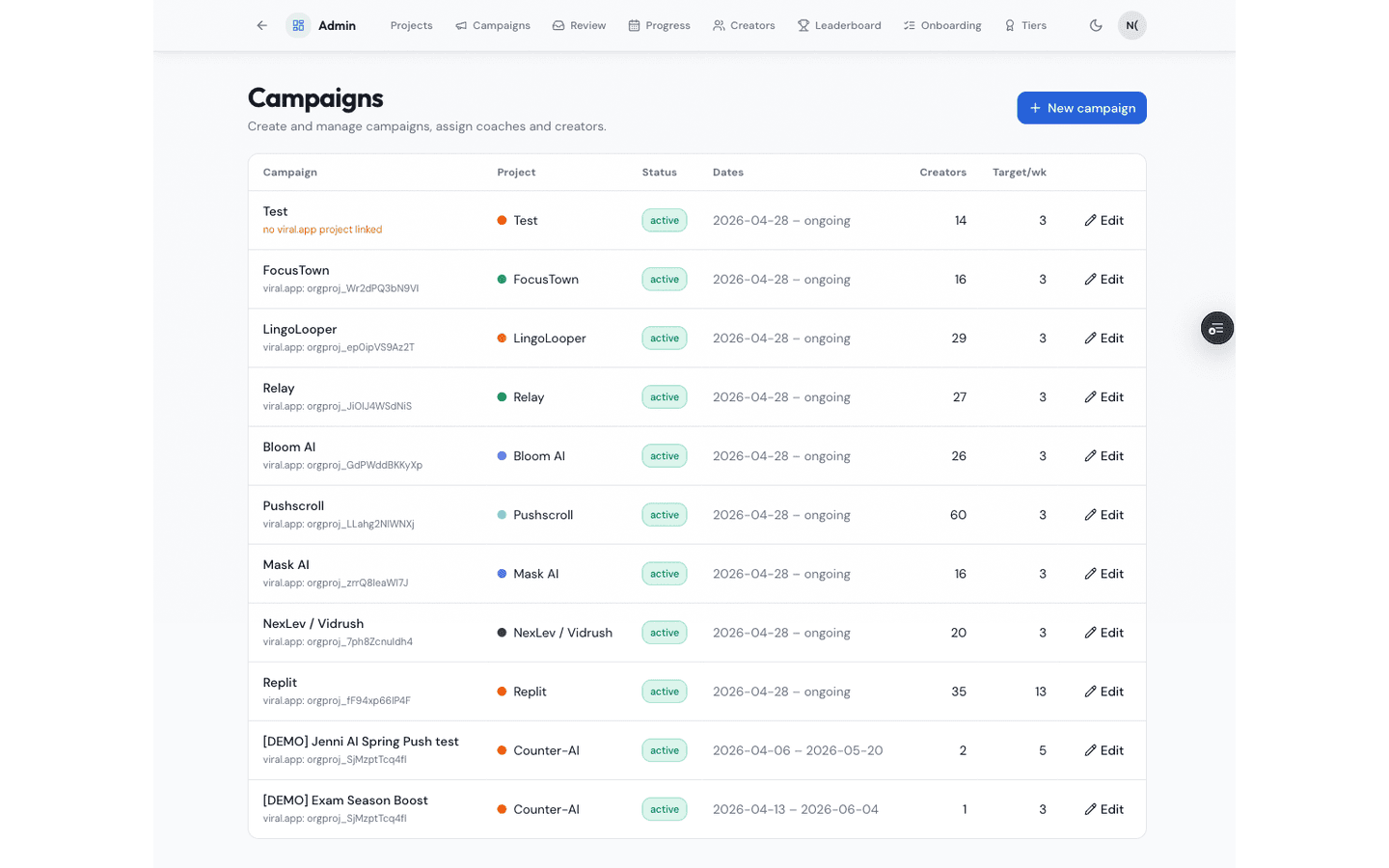Click the active badge in Test row
The height and width of the screenshot is (868, 1389).
coord(665,221)
